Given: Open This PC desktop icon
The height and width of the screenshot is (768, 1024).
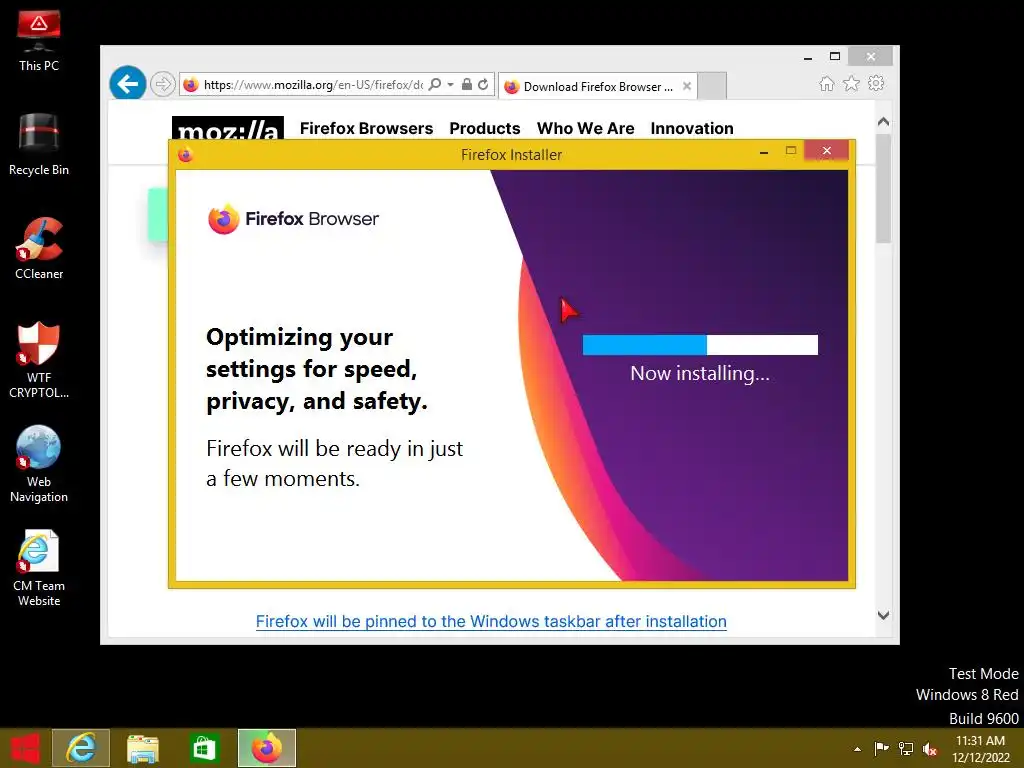Looking at the screenshot, I should pyautogui.click(x=39, y=40).
